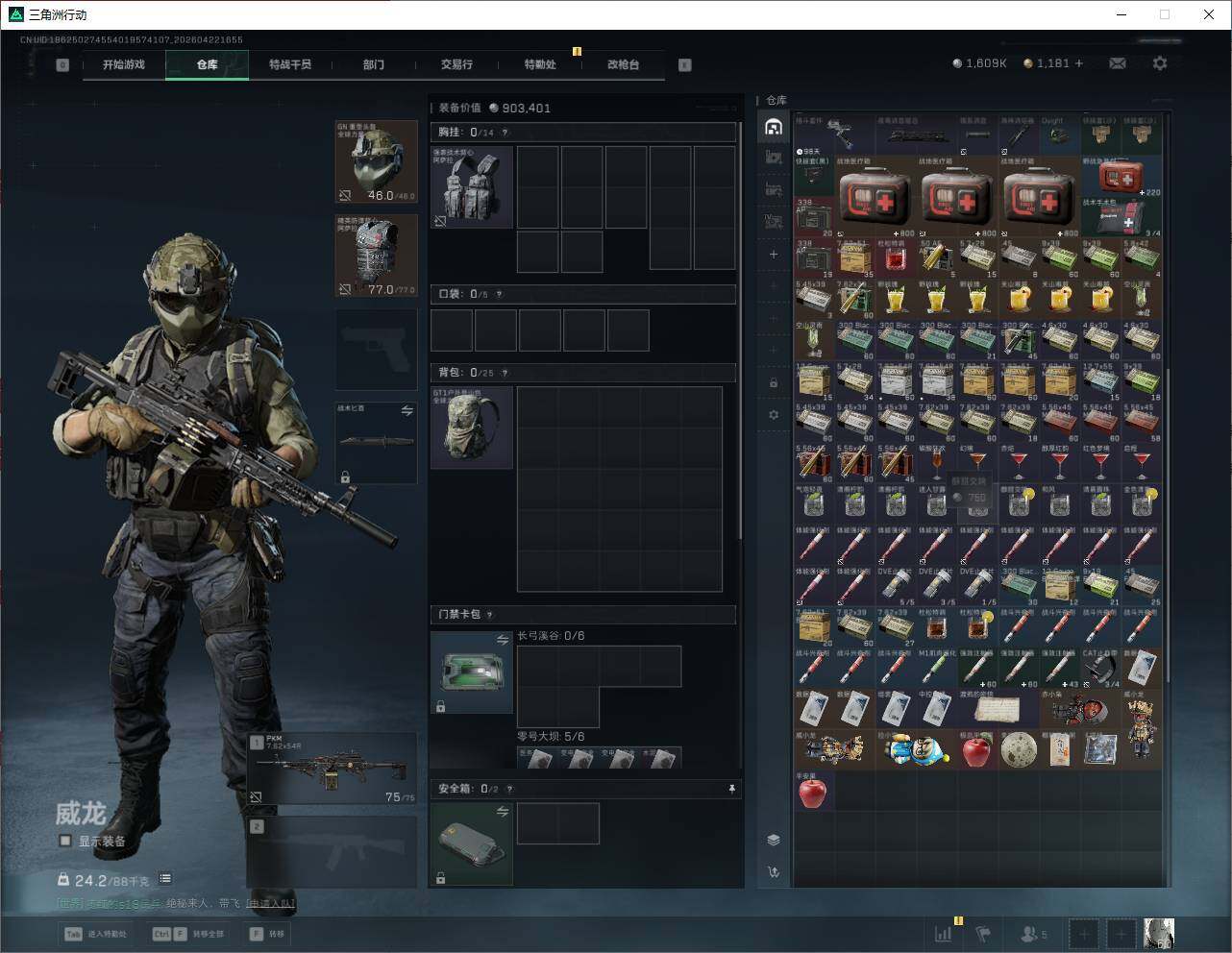Click the 转移全部 Ctrl+F button
The width and height of the screenshot is (1232, 953).
click(x=188, y=934)
